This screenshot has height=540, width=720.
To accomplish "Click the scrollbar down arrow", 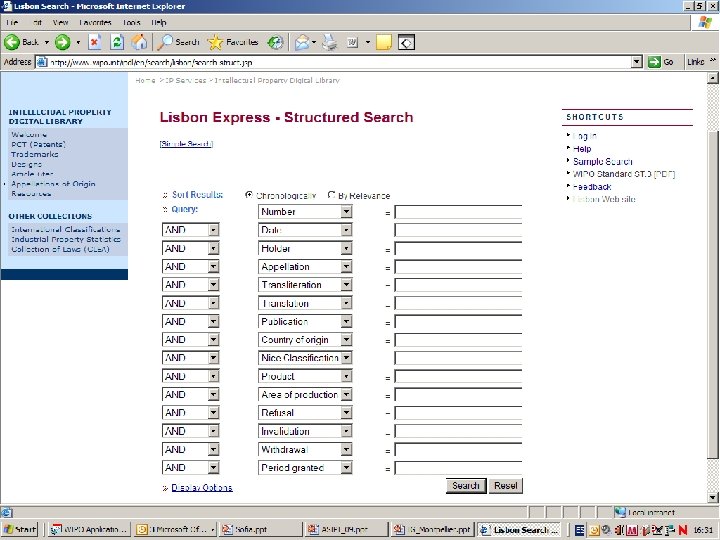I will click(713, 498).
